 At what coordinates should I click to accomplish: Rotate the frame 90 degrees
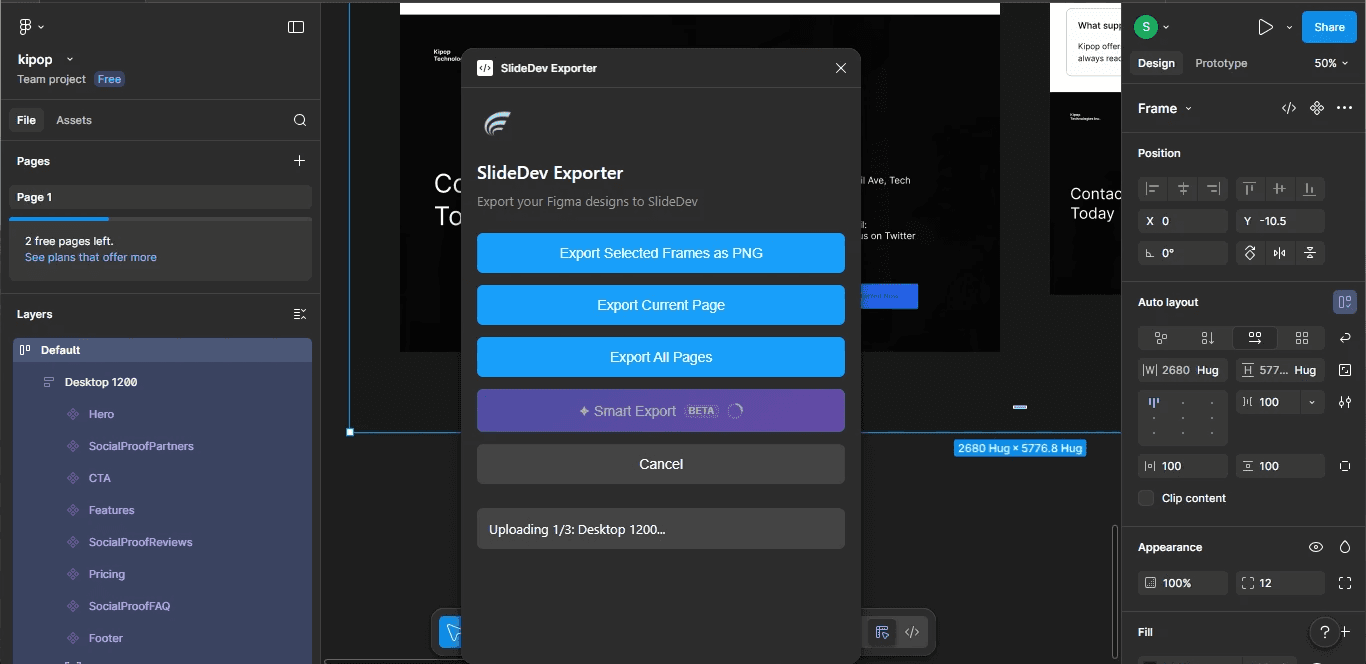[x=1249, y=253]
